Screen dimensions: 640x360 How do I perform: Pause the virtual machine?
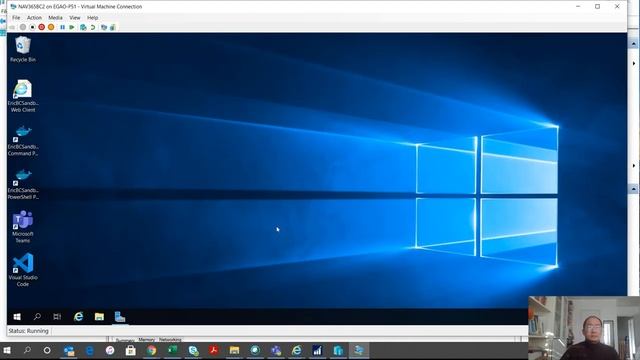(x=62, y=27)
